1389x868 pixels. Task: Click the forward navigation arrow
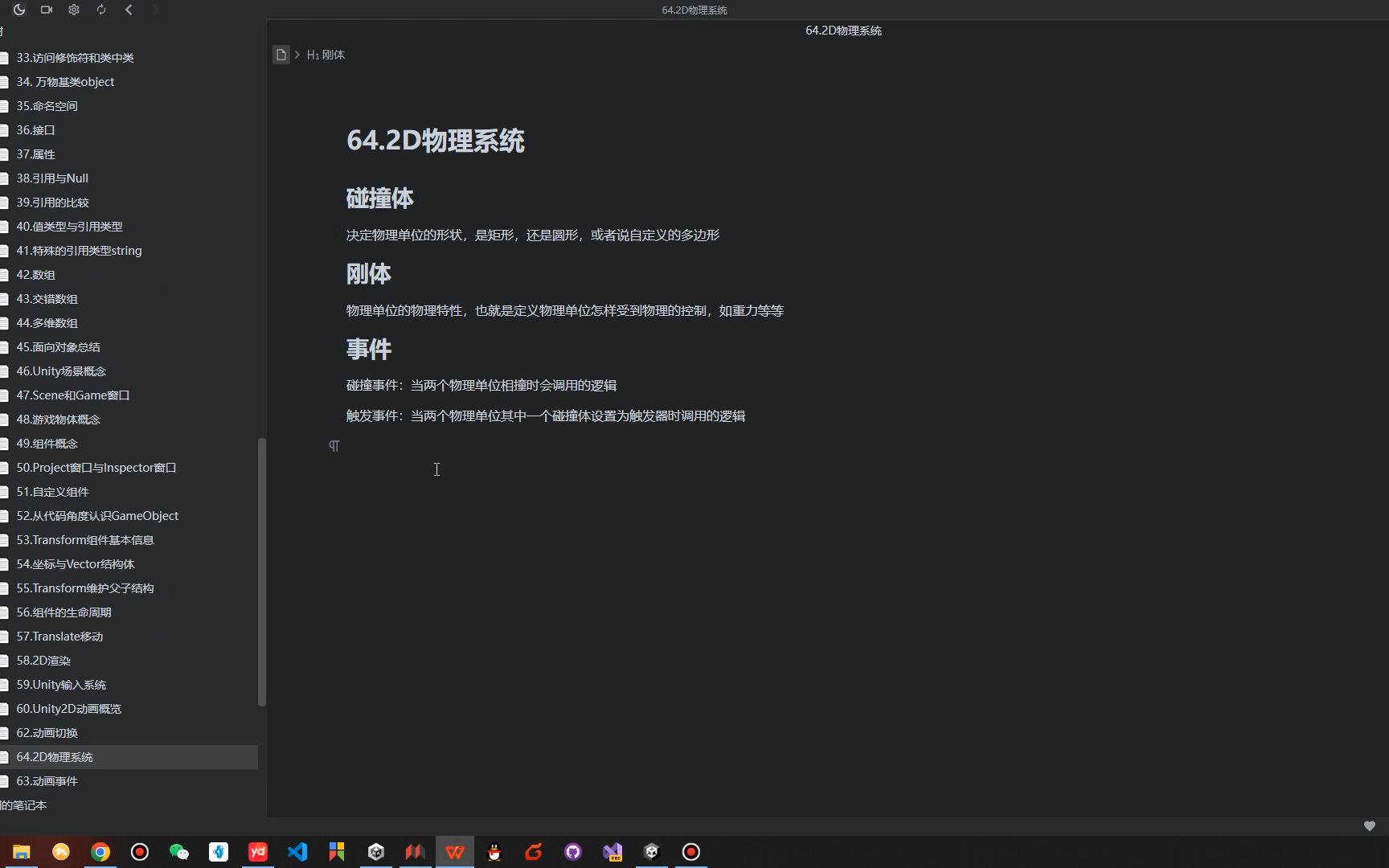(x=156, y=10)
